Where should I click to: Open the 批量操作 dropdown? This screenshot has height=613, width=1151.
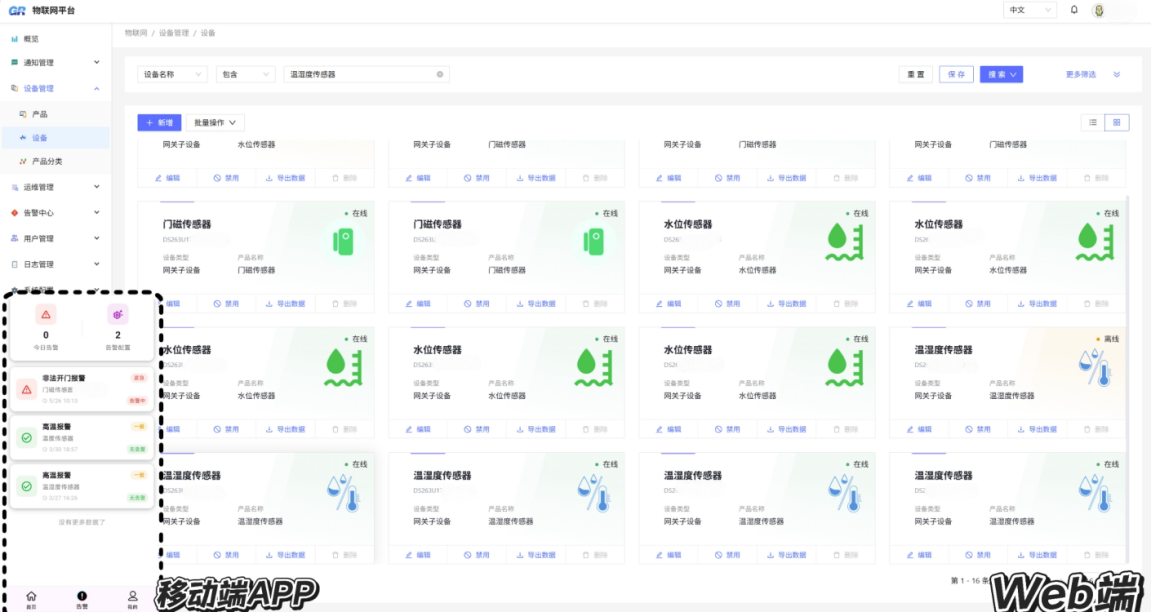pyautogui.click(x=215, y=123)
